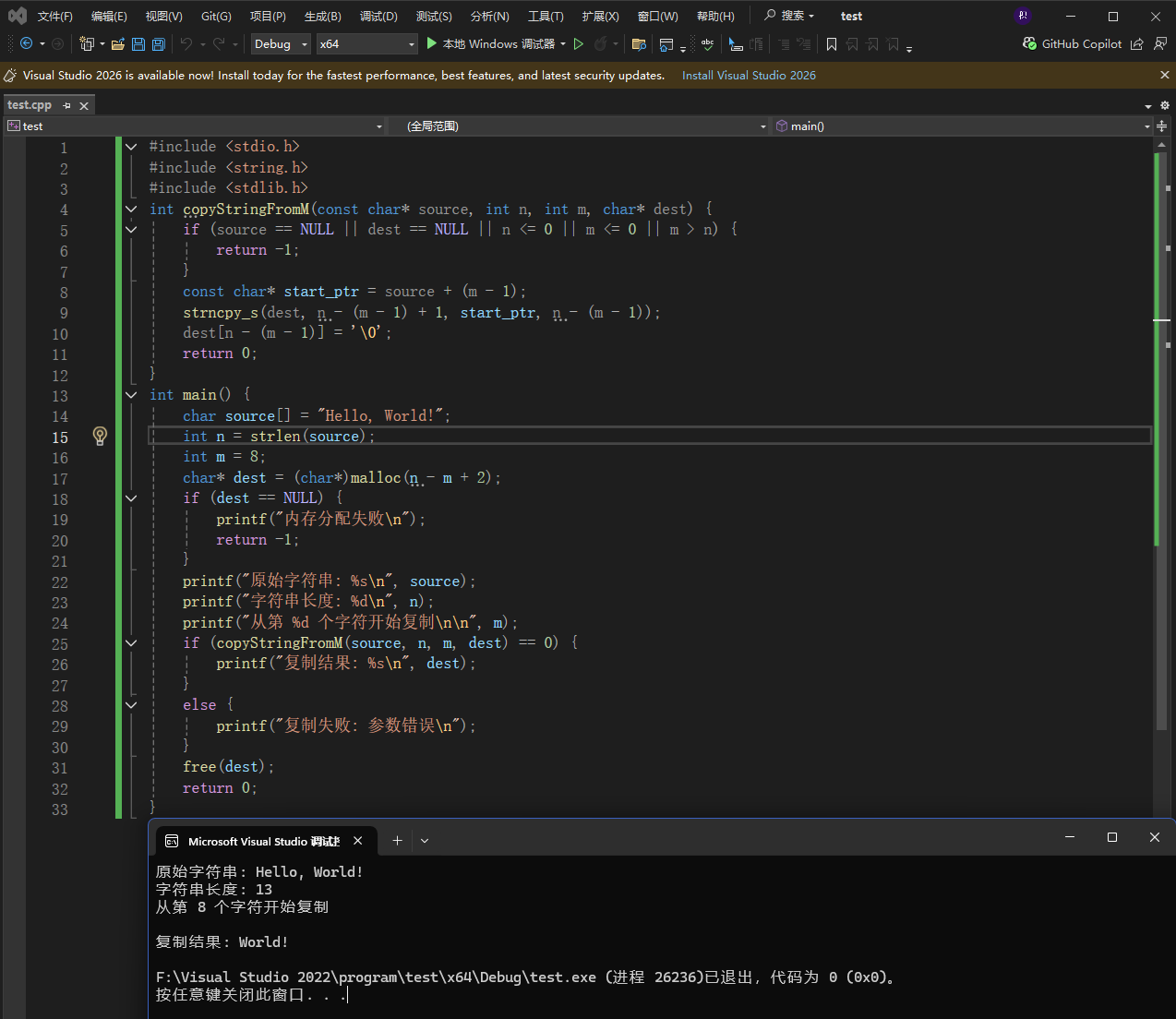Click copyStringFromM function name on line 4
The height and width of the screenshot is (1019, 1176).
pos(246,209)
